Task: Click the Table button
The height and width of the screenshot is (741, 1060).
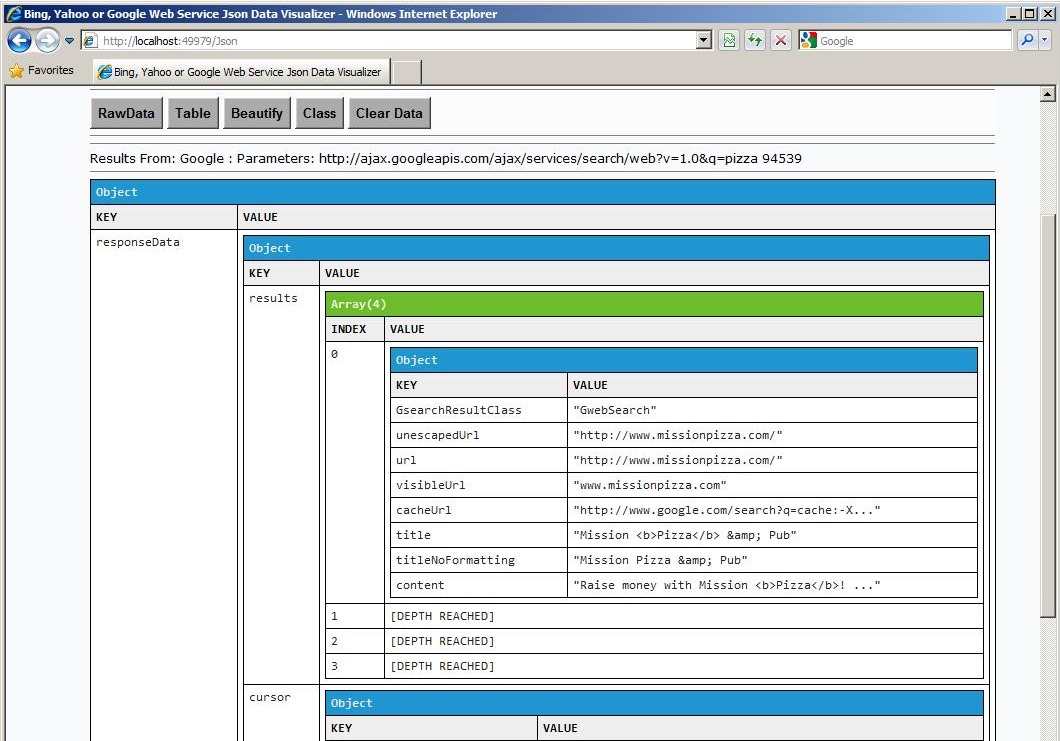Action: (x=193, y=114)
